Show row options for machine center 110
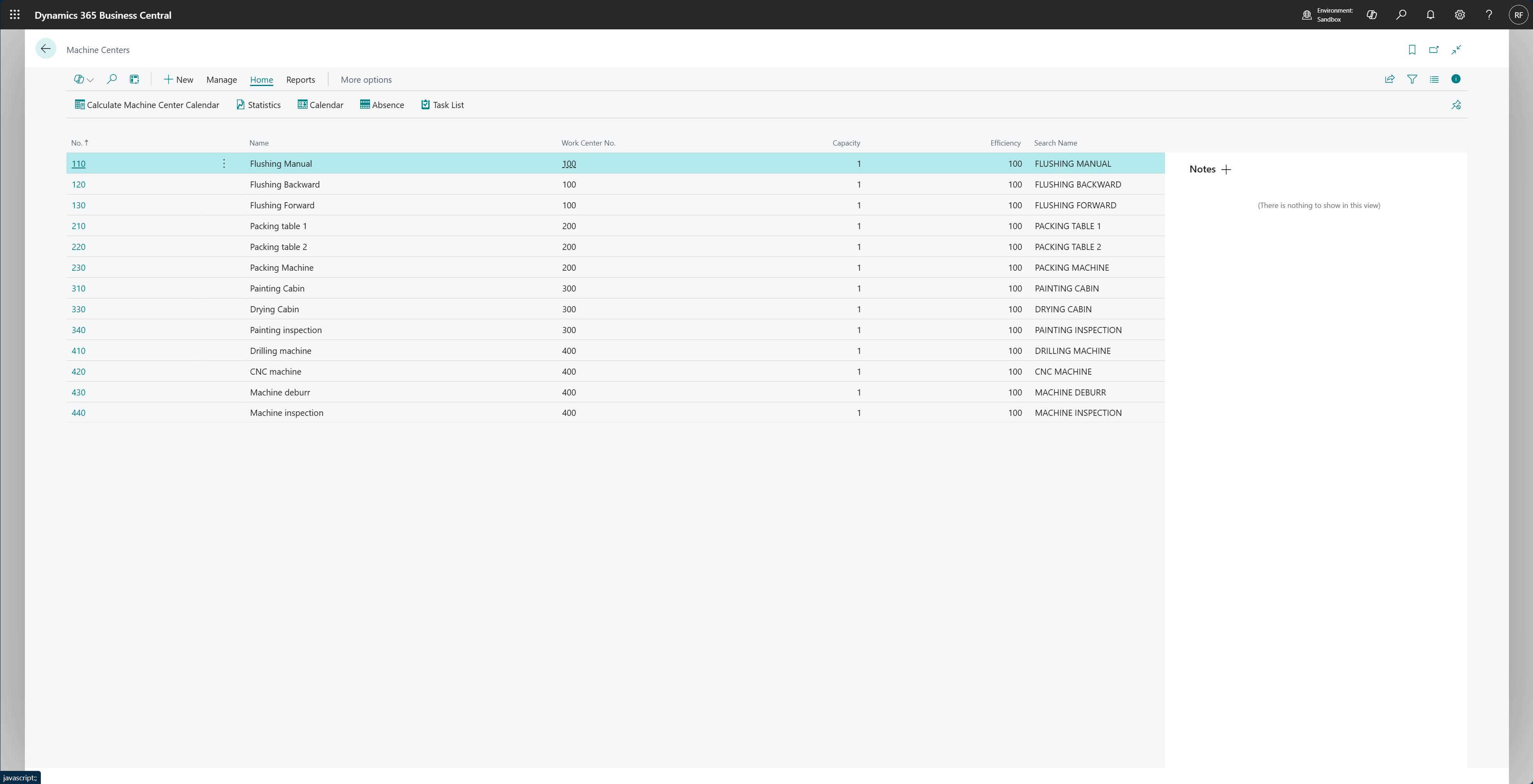 tap(224, 163)
